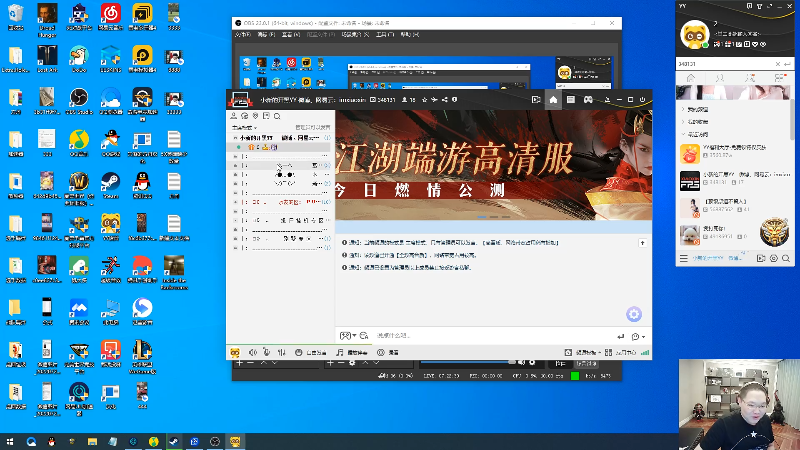Open the last OBS menu-bar item on the right
This screenshot has width=800, height=450.
tap(409, 35)
